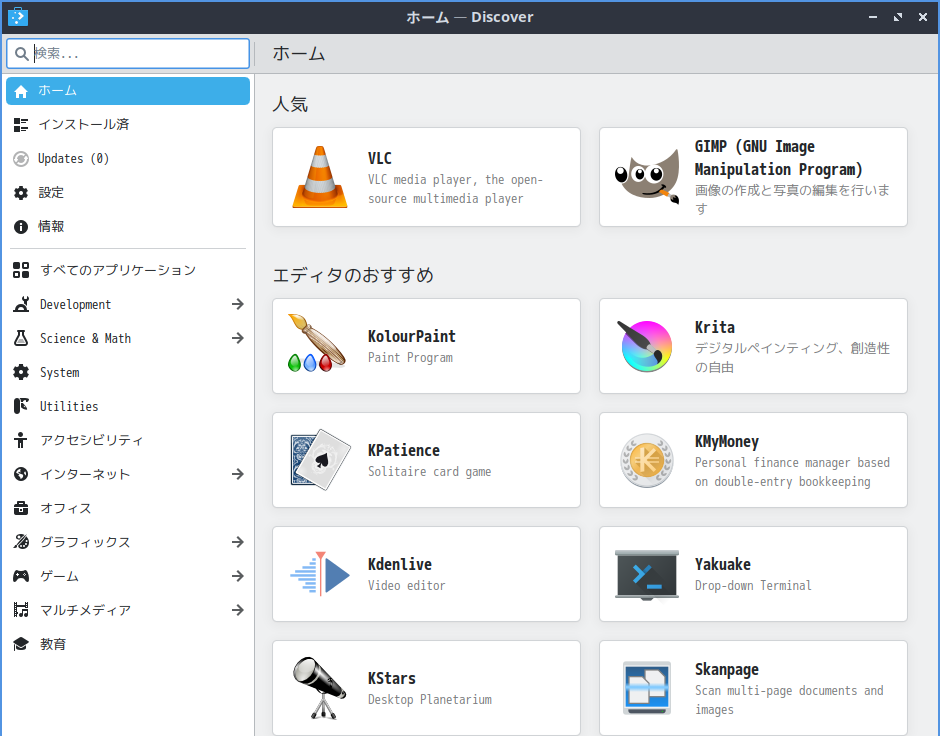Click the KStars telescope icon

320,687
